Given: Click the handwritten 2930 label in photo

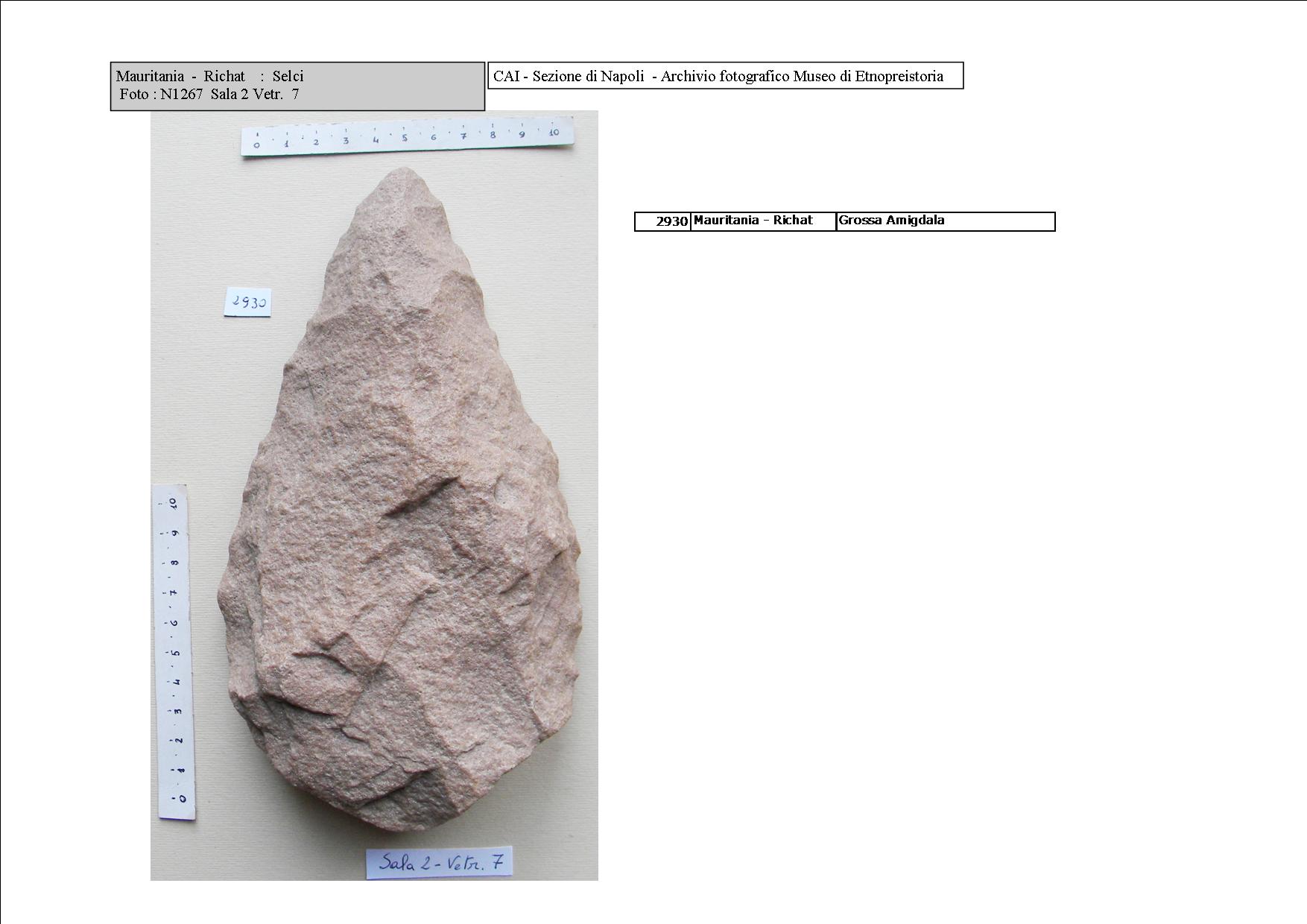Looking at the screenshot, I should [x=248, y=302].
